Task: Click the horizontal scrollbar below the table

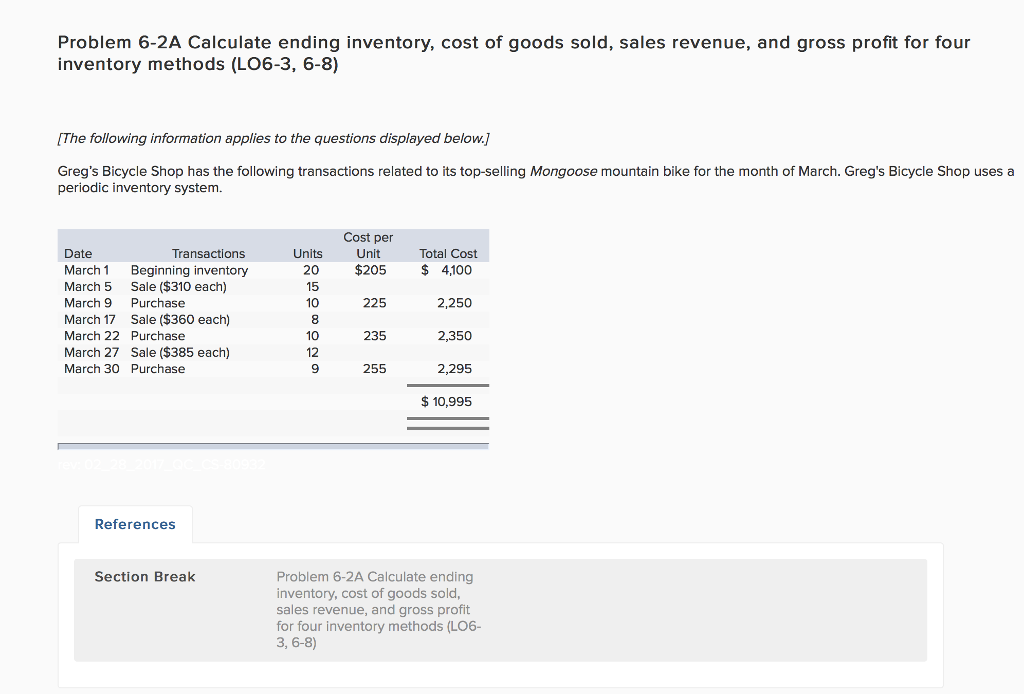Action: [273, 445]
